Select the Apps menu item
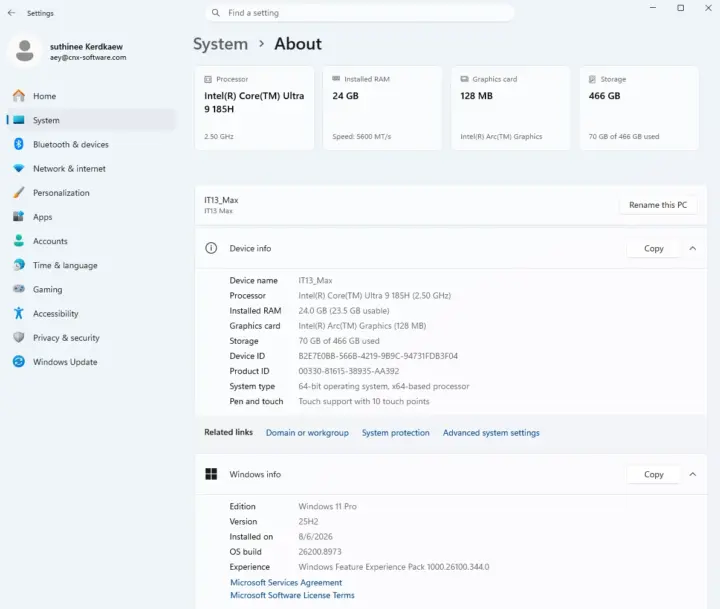 tap(91, 217)
